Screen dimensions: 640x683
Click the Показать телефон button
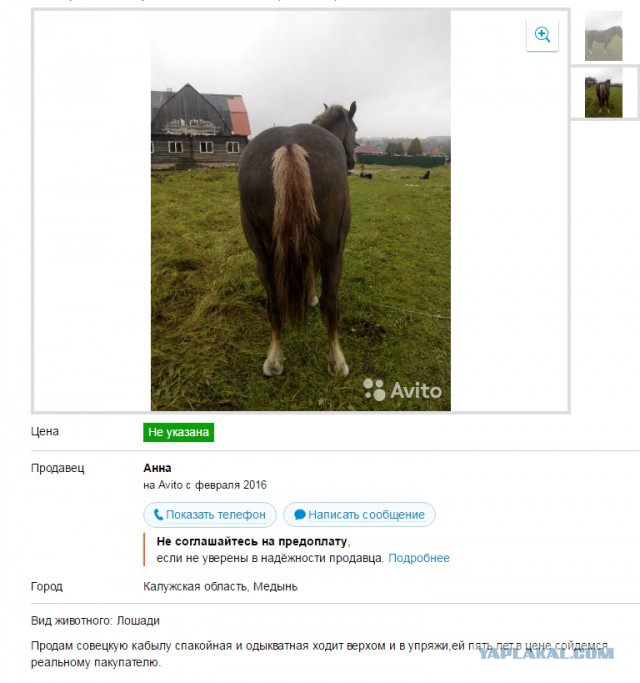210,514
